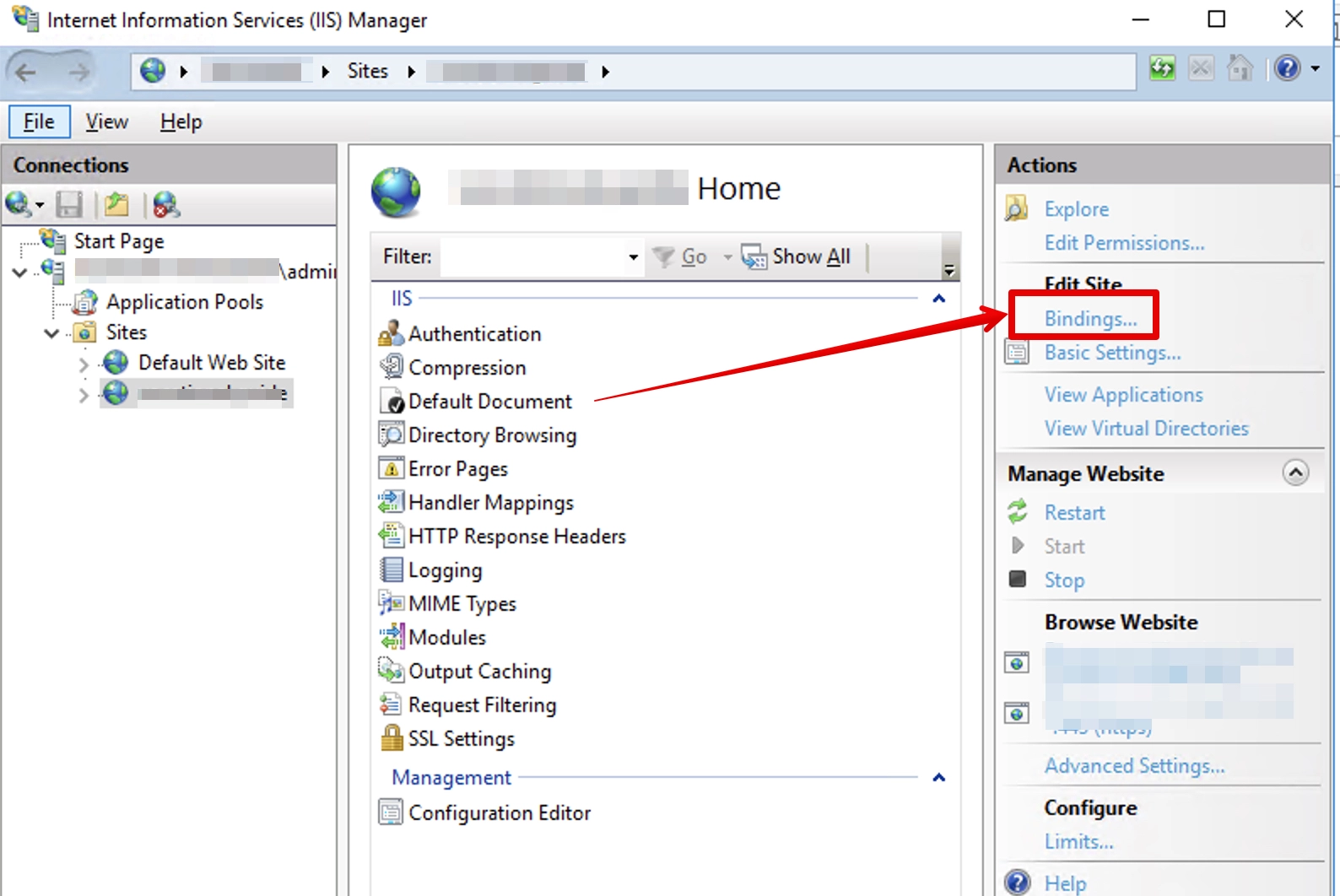Click the refresh page toolbar icon
Viewport: 1340px width, 896px height.
(1162, 68)
